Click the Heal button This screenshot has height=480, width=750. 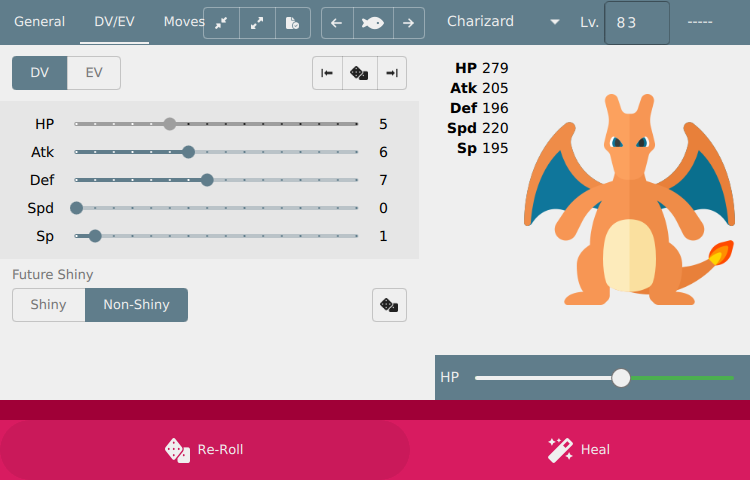coord(579,450)
